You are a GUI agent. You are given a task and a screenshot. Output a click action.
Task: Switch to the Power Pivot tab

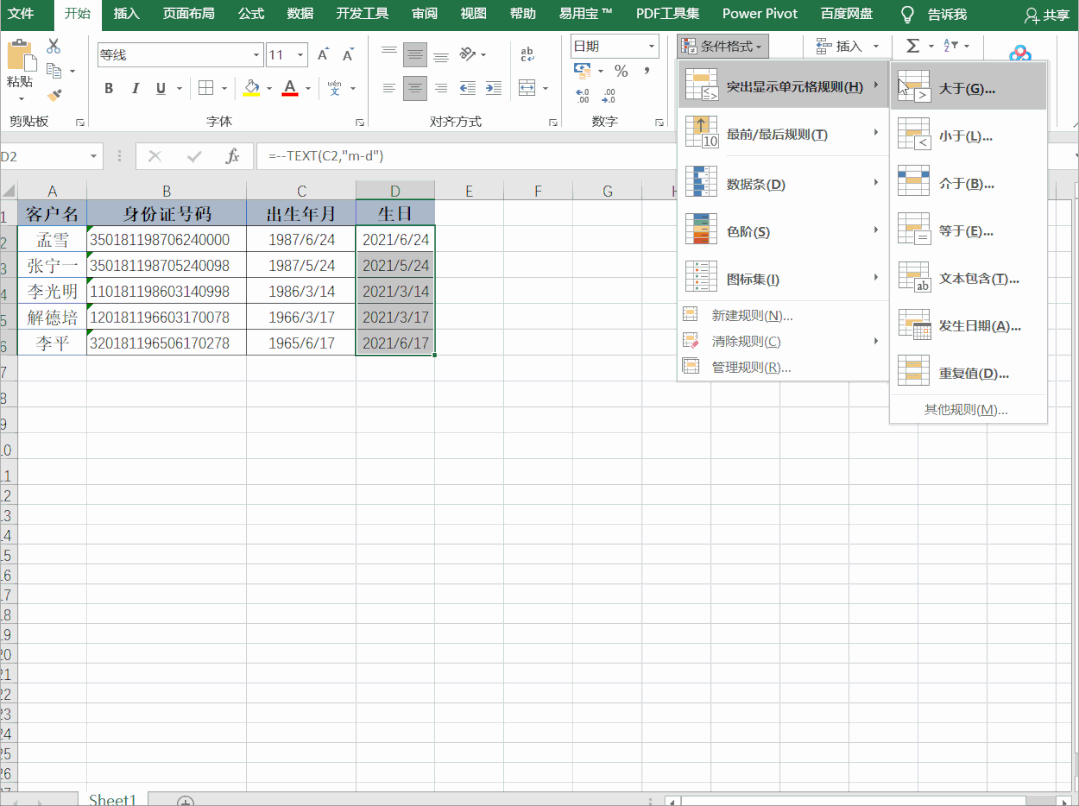(x=760, y=14)
